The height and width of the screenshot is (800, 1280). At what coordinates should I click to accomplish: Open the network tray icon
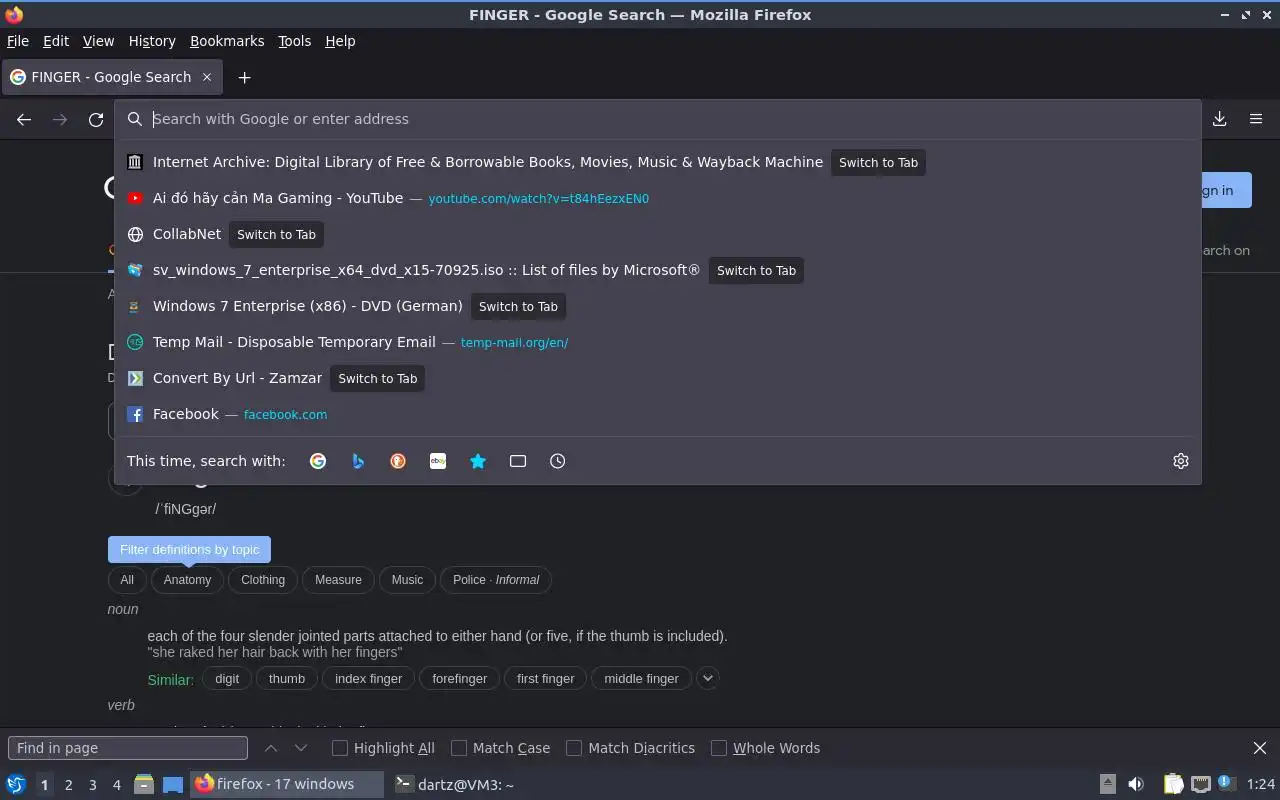point(1201,784)
